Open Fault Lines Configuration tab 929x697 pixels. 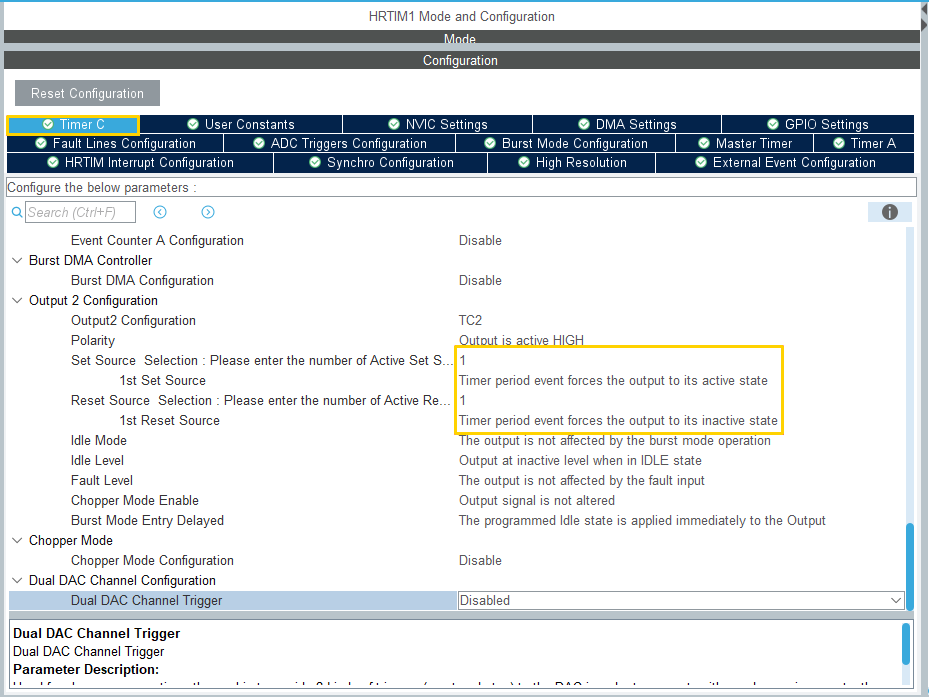click(x=115, y=143)
